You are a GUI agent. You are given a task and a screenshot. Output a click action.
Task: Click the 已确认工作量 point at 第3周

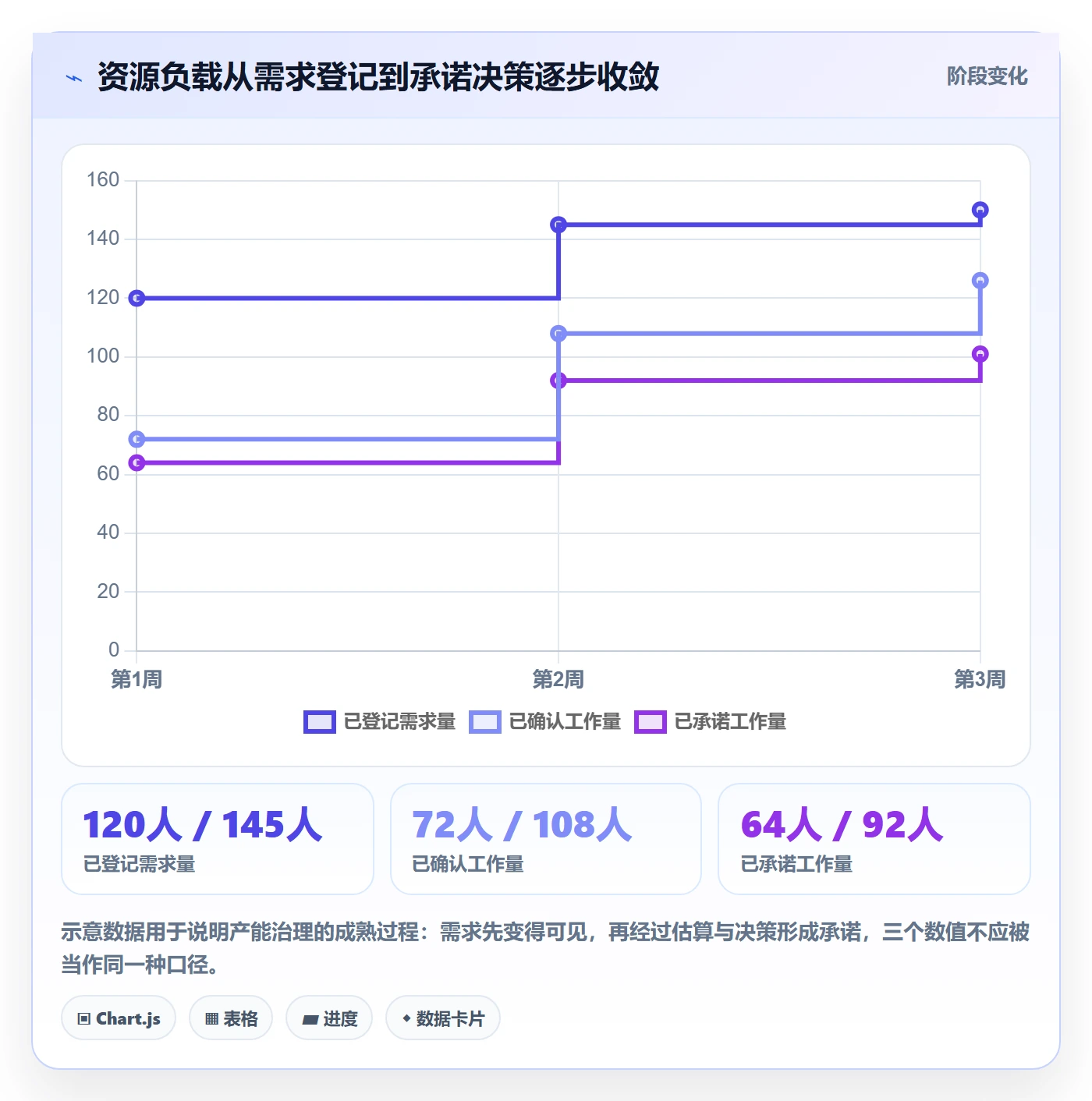[x=980, y=280]
